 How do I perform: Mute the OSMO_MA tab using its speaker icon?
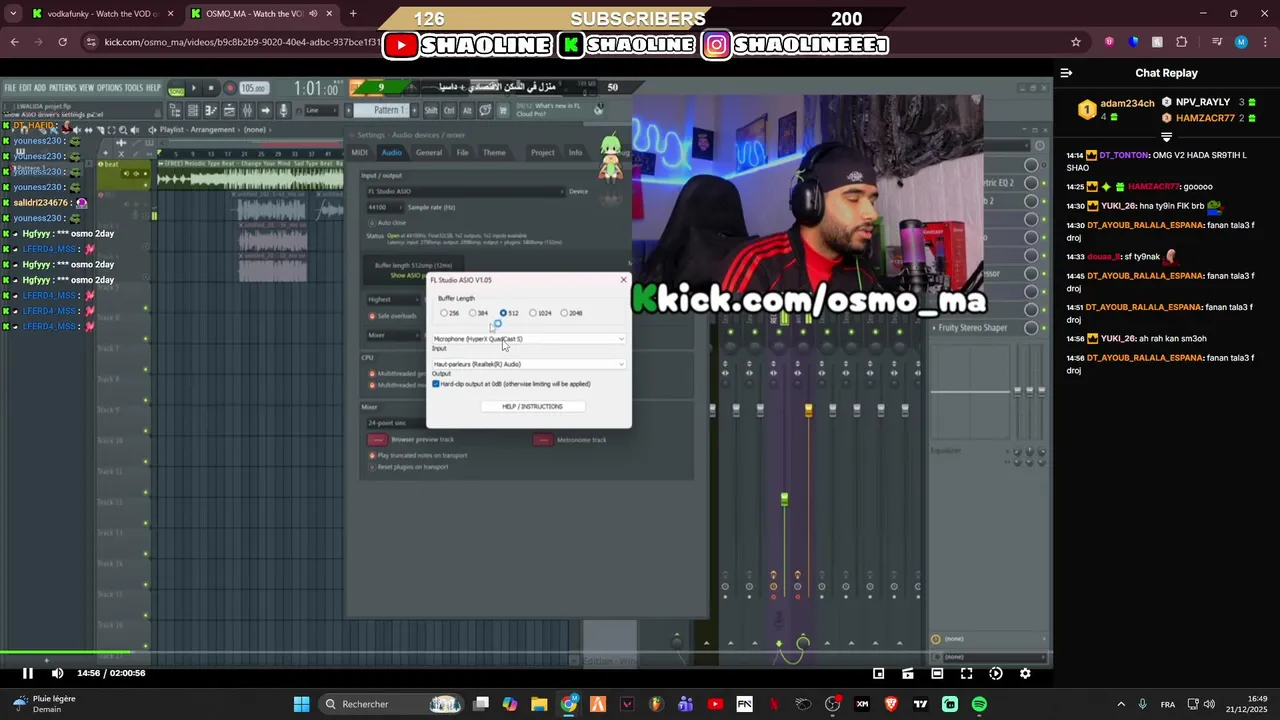tap(313, 14)
